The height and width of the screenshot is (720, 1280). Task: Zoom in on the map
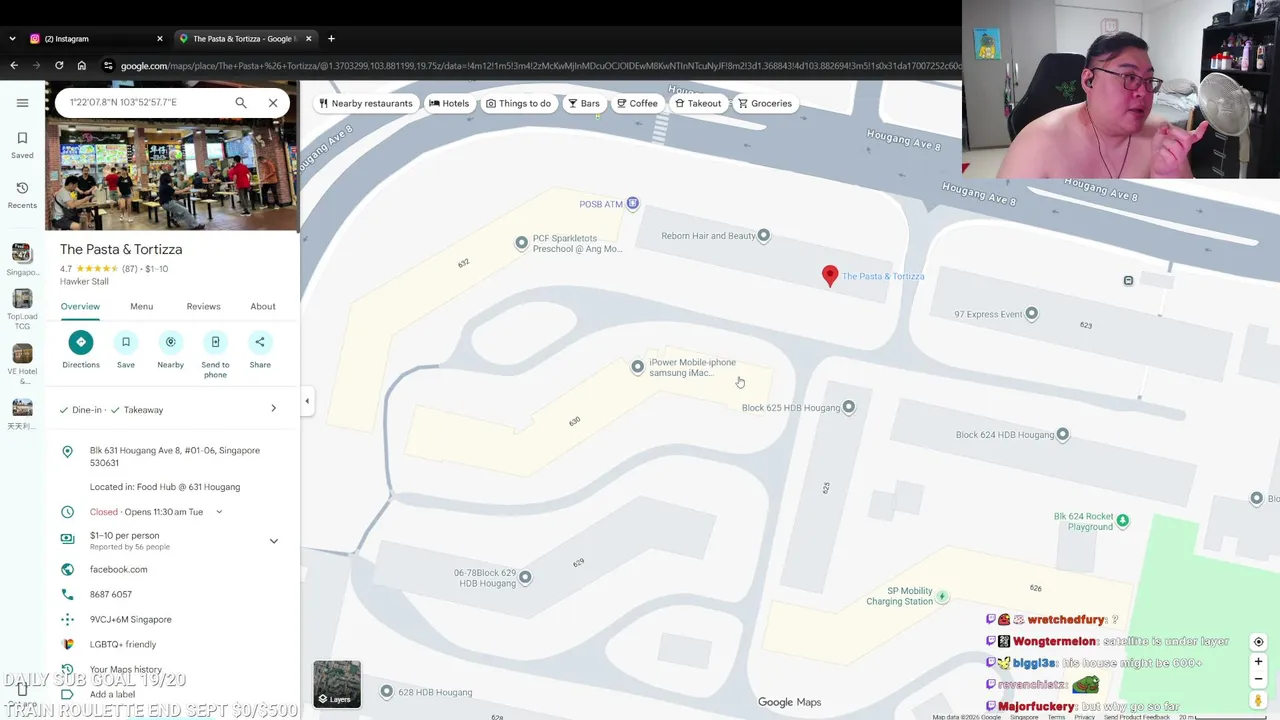[x=1259, y=662]
